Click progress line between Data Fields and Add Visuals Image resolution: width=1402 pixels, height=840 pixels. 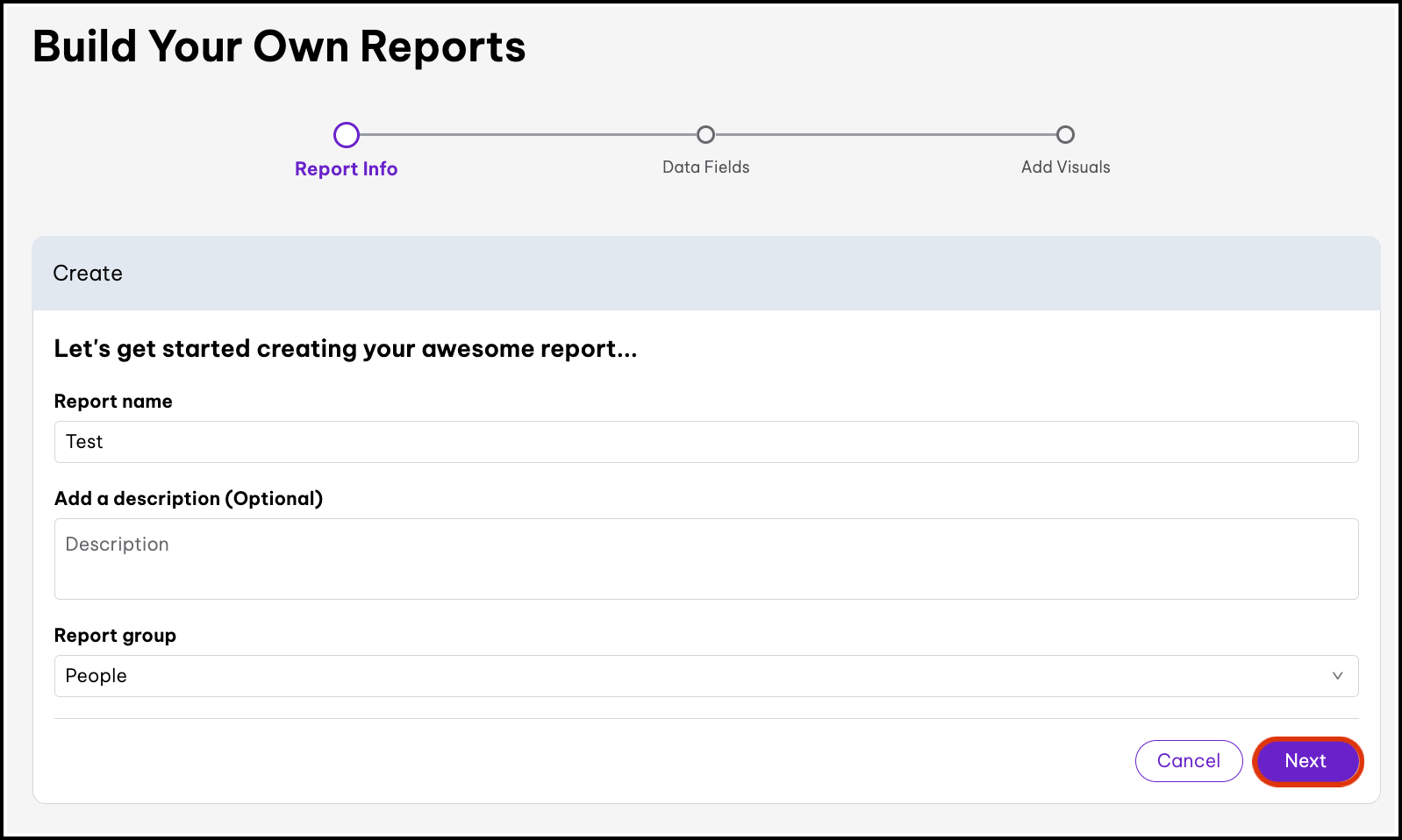(886, 135)
